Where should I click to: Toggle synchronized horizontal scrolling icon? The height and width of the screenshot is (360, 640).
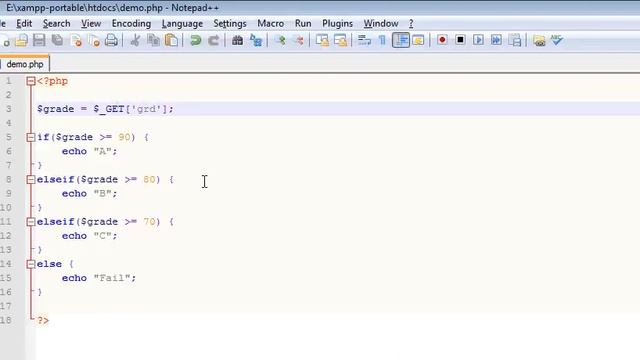click(x=340, y=40)
